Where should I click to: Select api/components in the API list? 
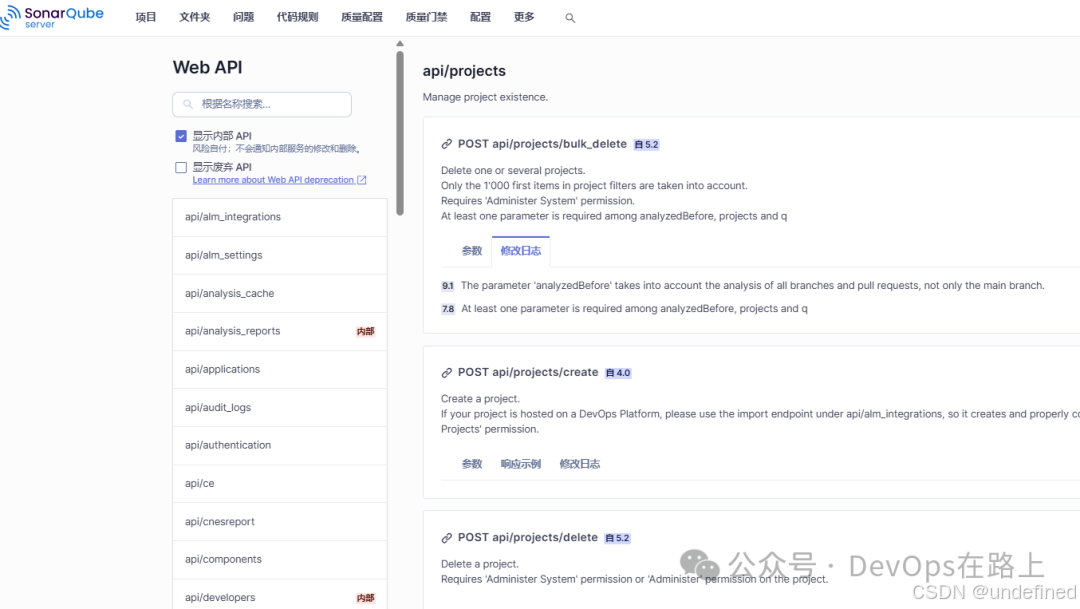coord(280,559)
